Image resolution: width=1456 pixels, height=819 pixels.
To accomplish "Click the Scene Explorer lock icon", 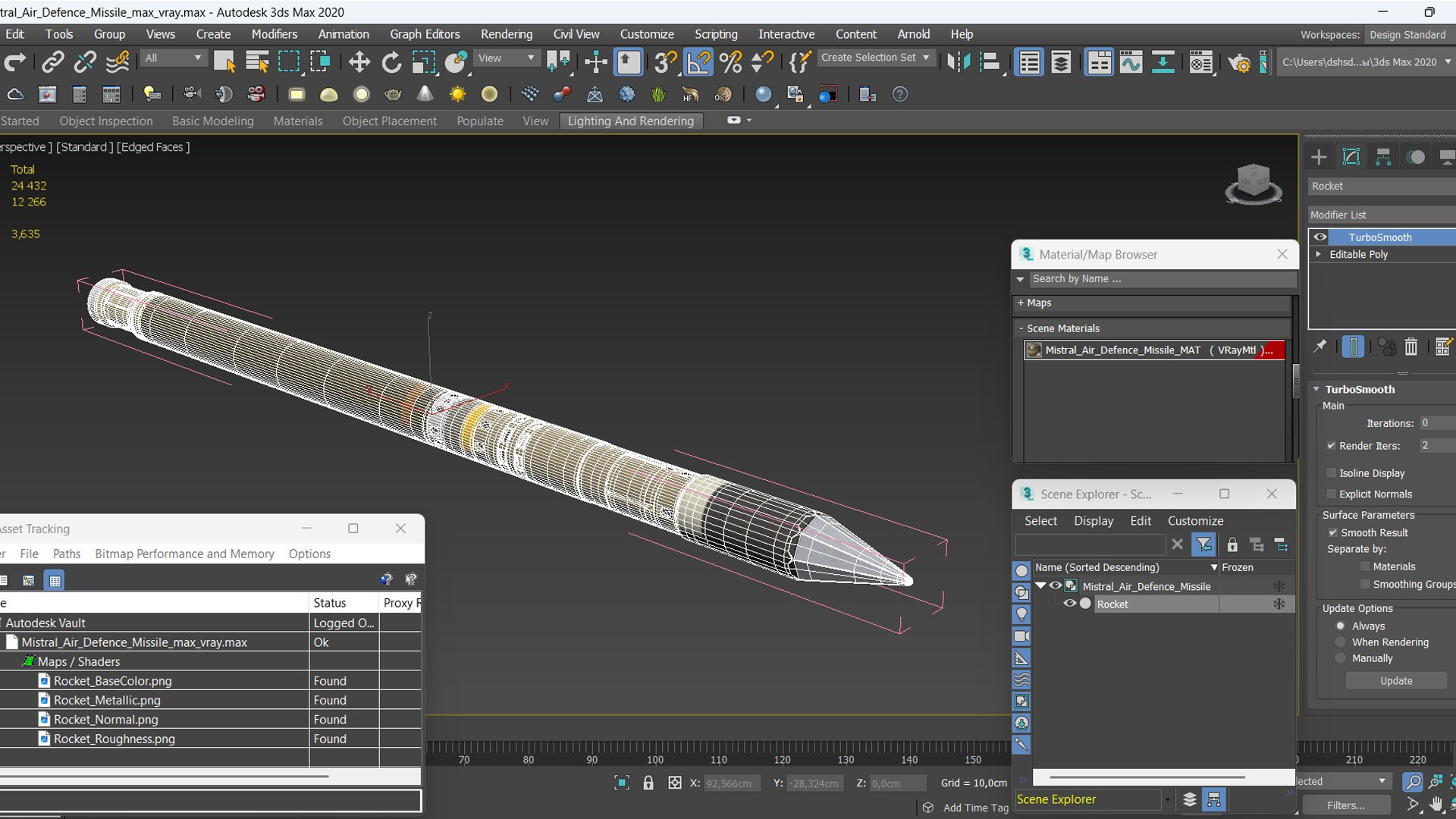I will (x=1232, y=544).
